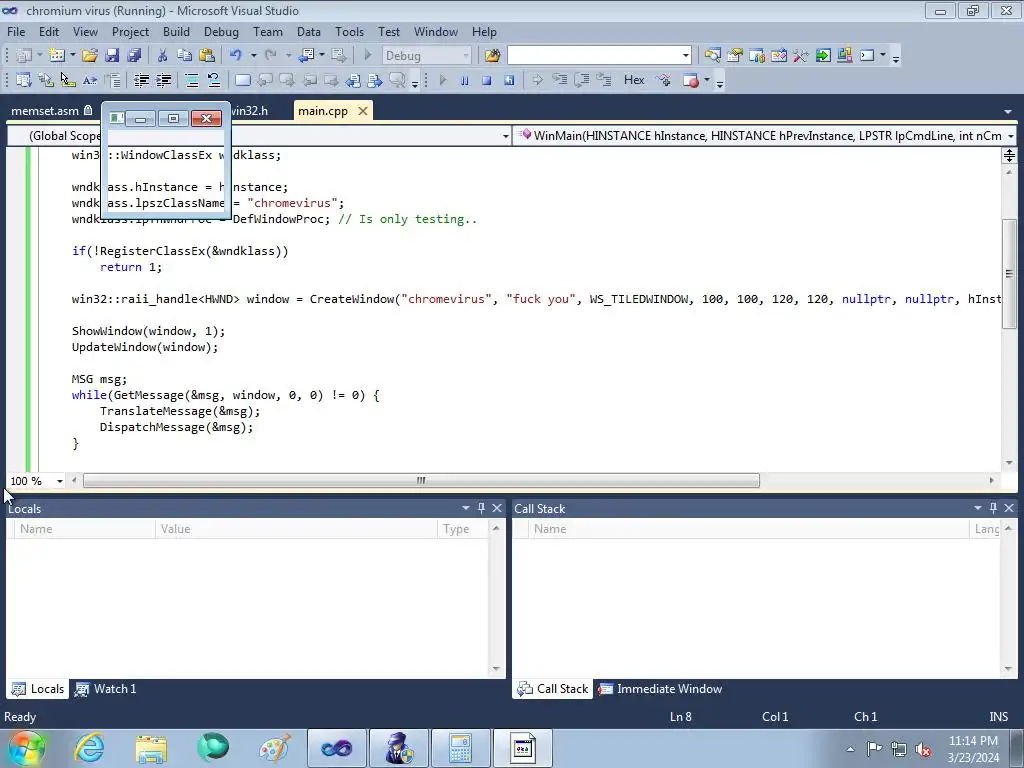
Task: Show hidden system tray icons arrow
Action: [850, 749]
